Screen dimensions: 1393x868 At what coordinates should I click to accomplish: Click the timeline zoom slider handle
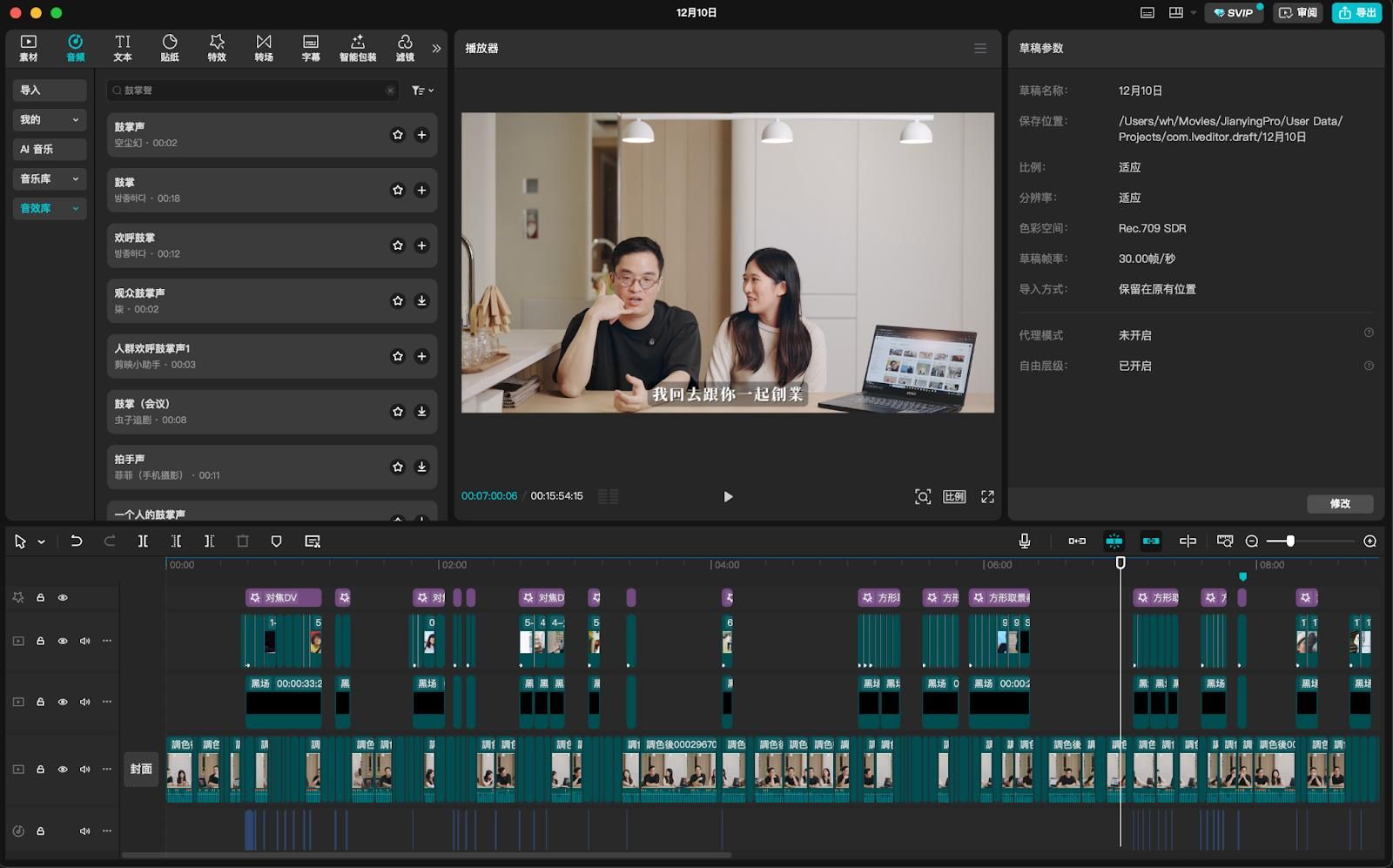click(1290, 542)
